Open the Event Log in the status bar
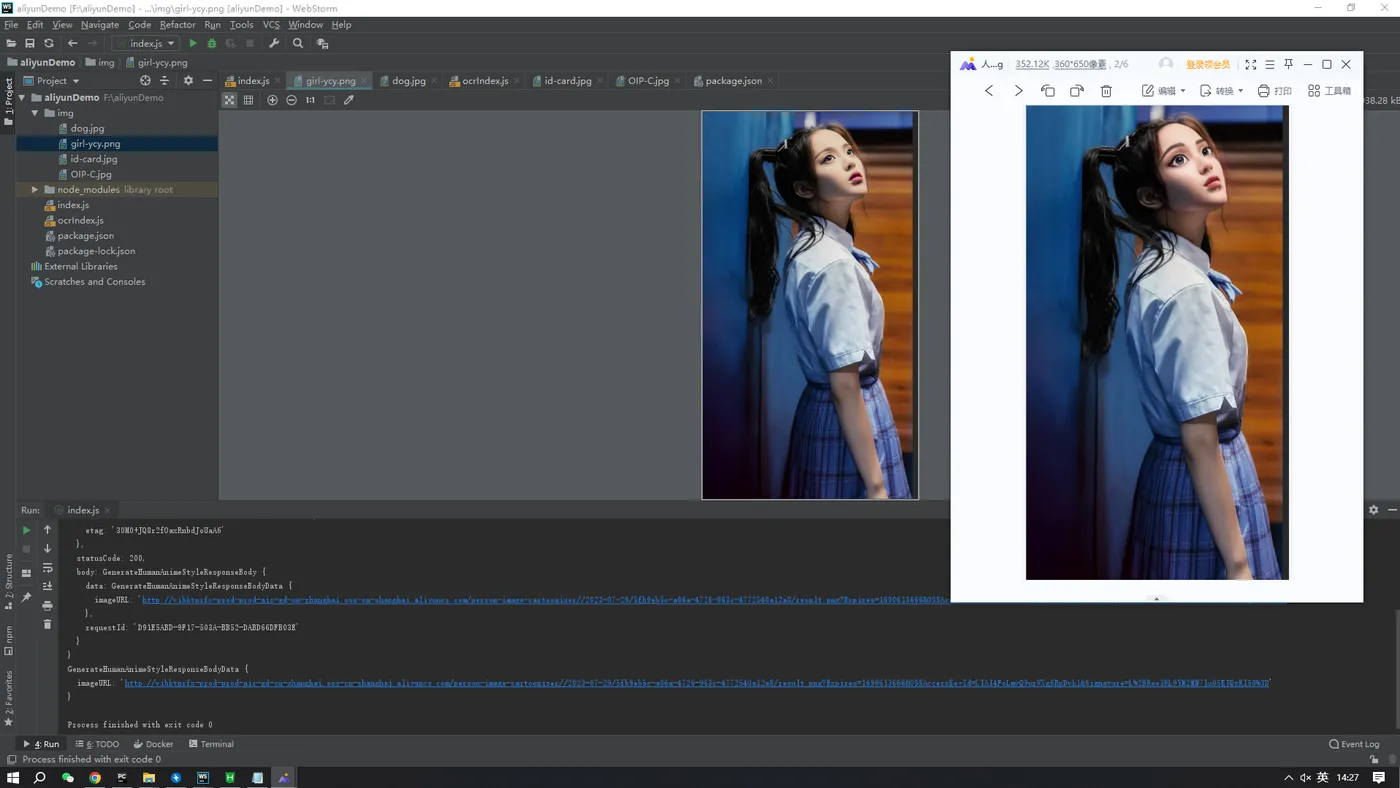The width and height of the screenshot is (1400, 788). click(x=1354, y=744)
